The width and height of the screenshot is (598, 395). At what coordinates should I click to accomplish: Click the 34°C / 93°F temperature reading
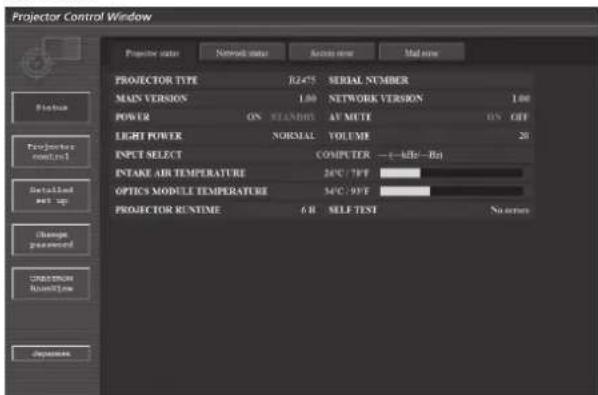click(x=346, y=191)
